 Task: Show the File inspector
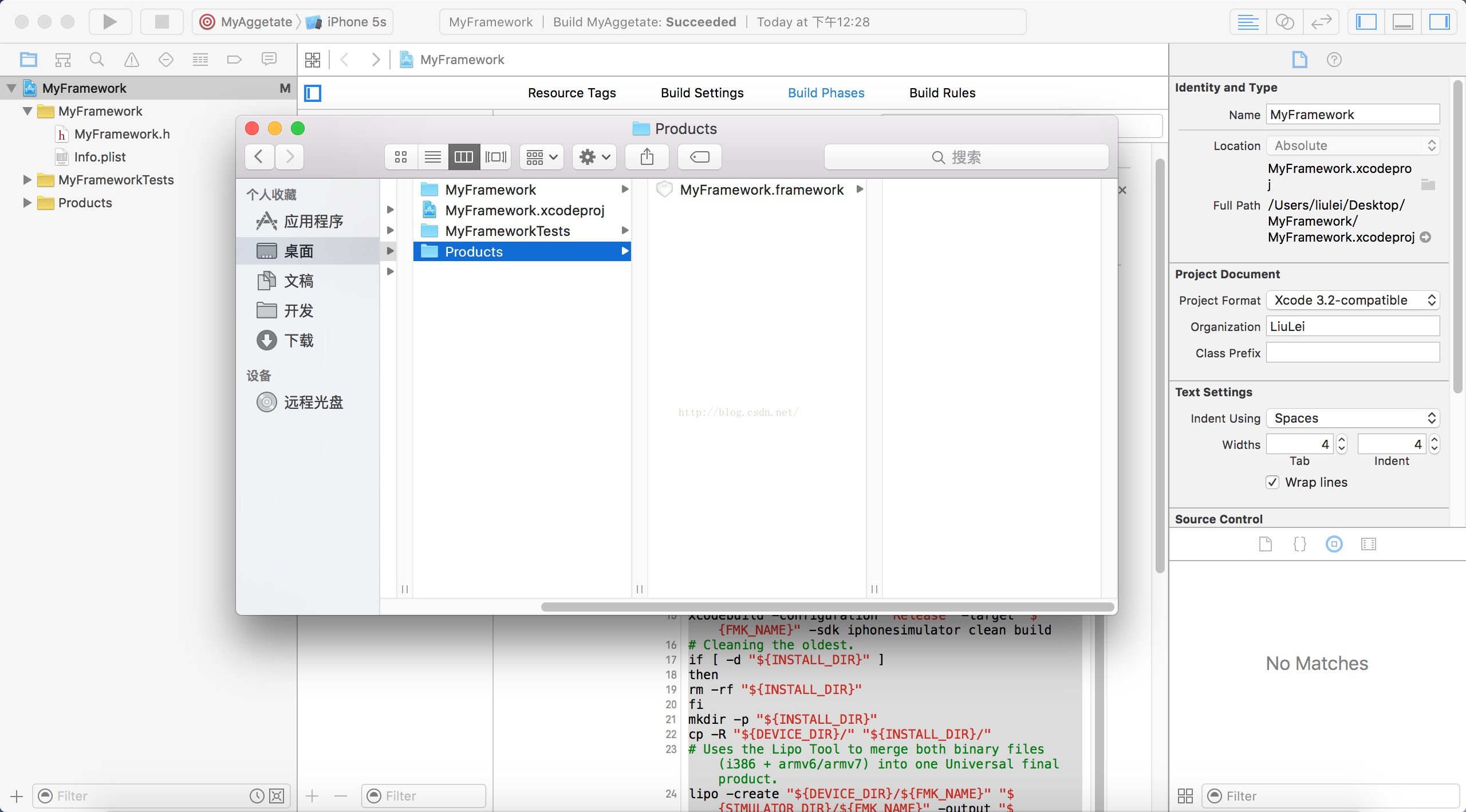coord(1300,60)
